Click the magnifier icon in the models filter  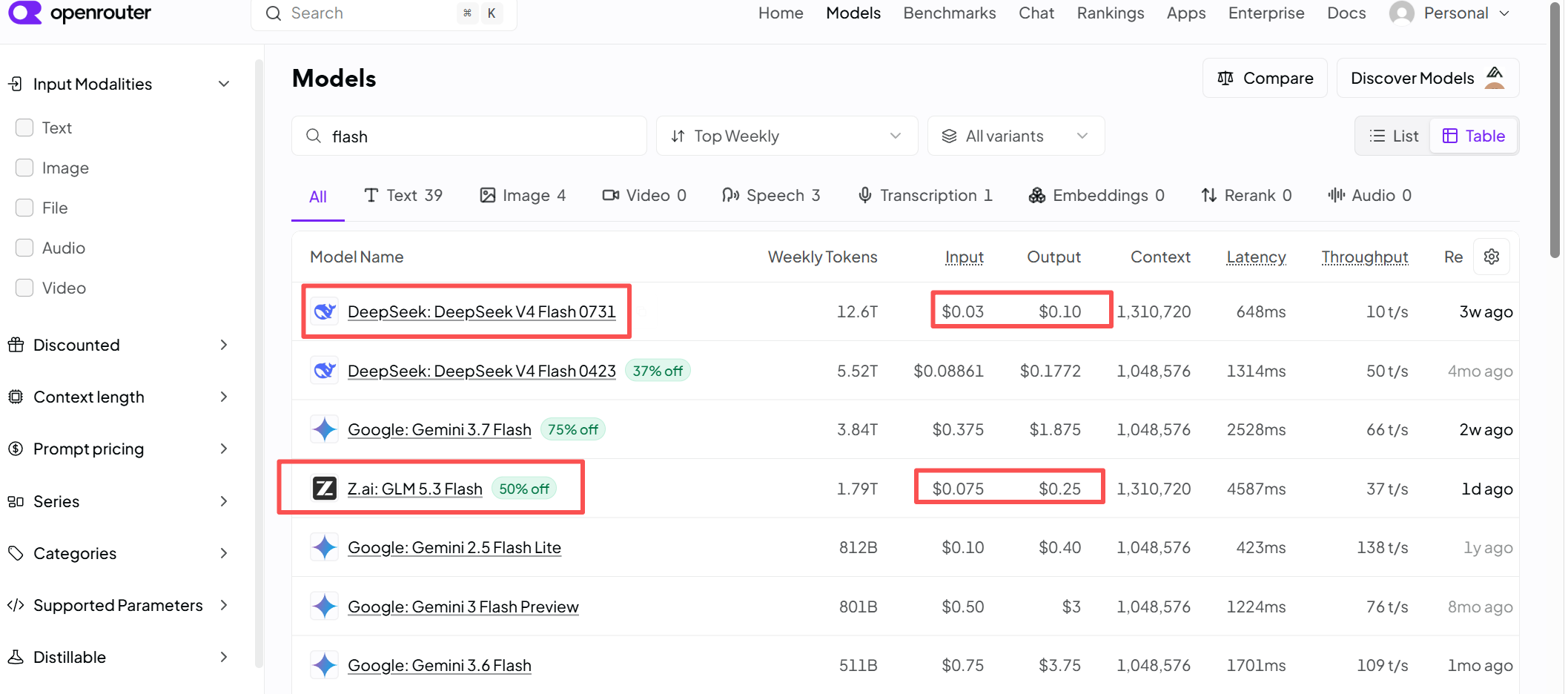tap(314, 136)
